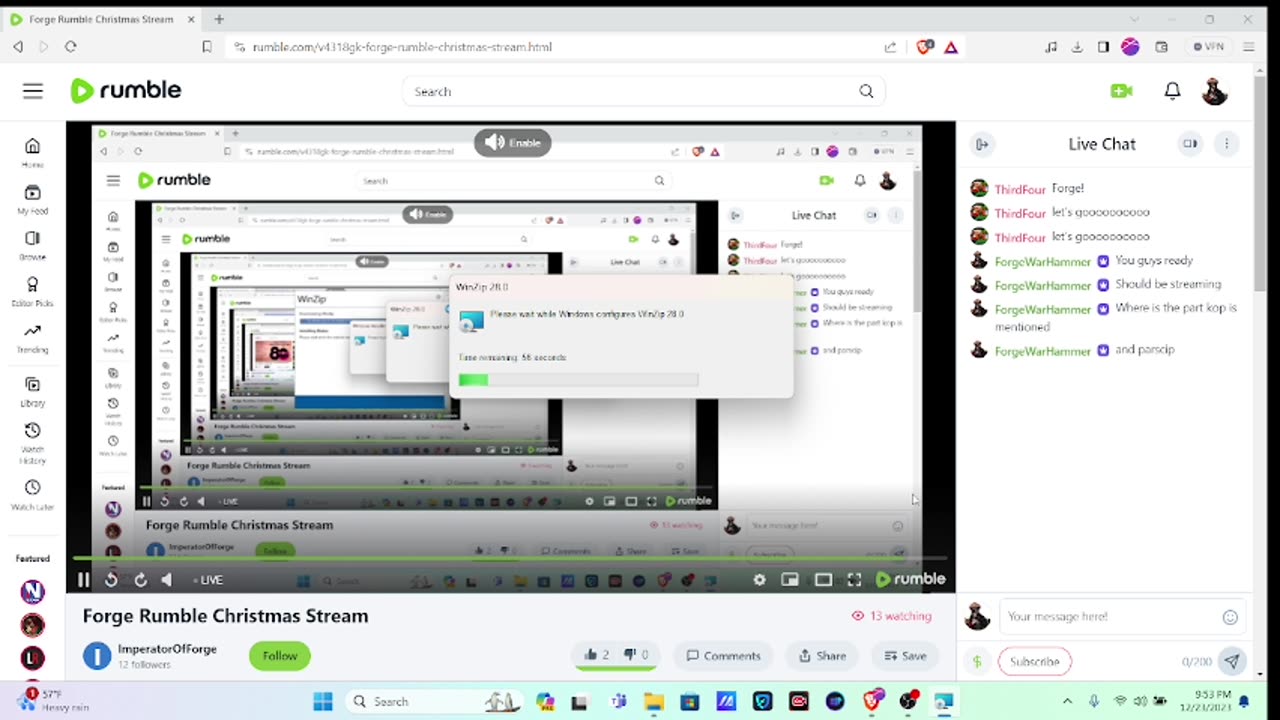The width and height of the screenshot is (1280, 720).
Task: Open the browser tab list dropdown
Action: coord(1134,19)
